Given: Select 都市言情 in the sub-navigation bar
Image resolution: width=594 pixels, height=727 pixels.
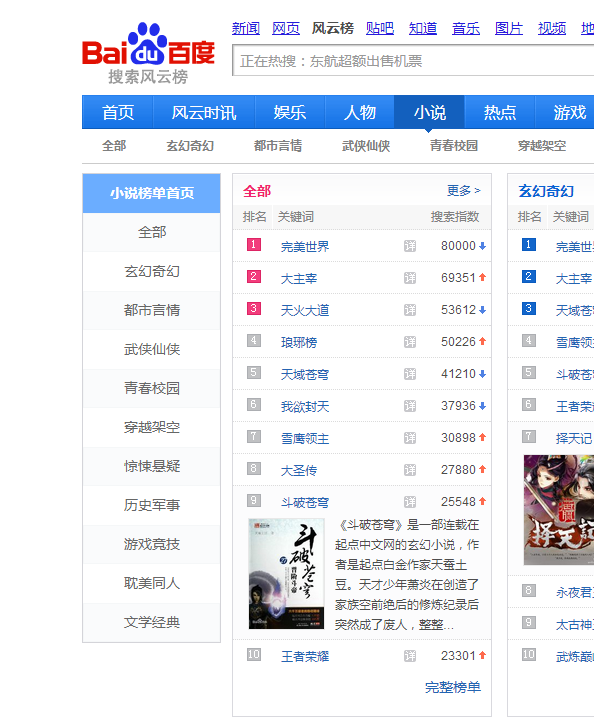Looking at the screenshot, I should click(278, 146).
